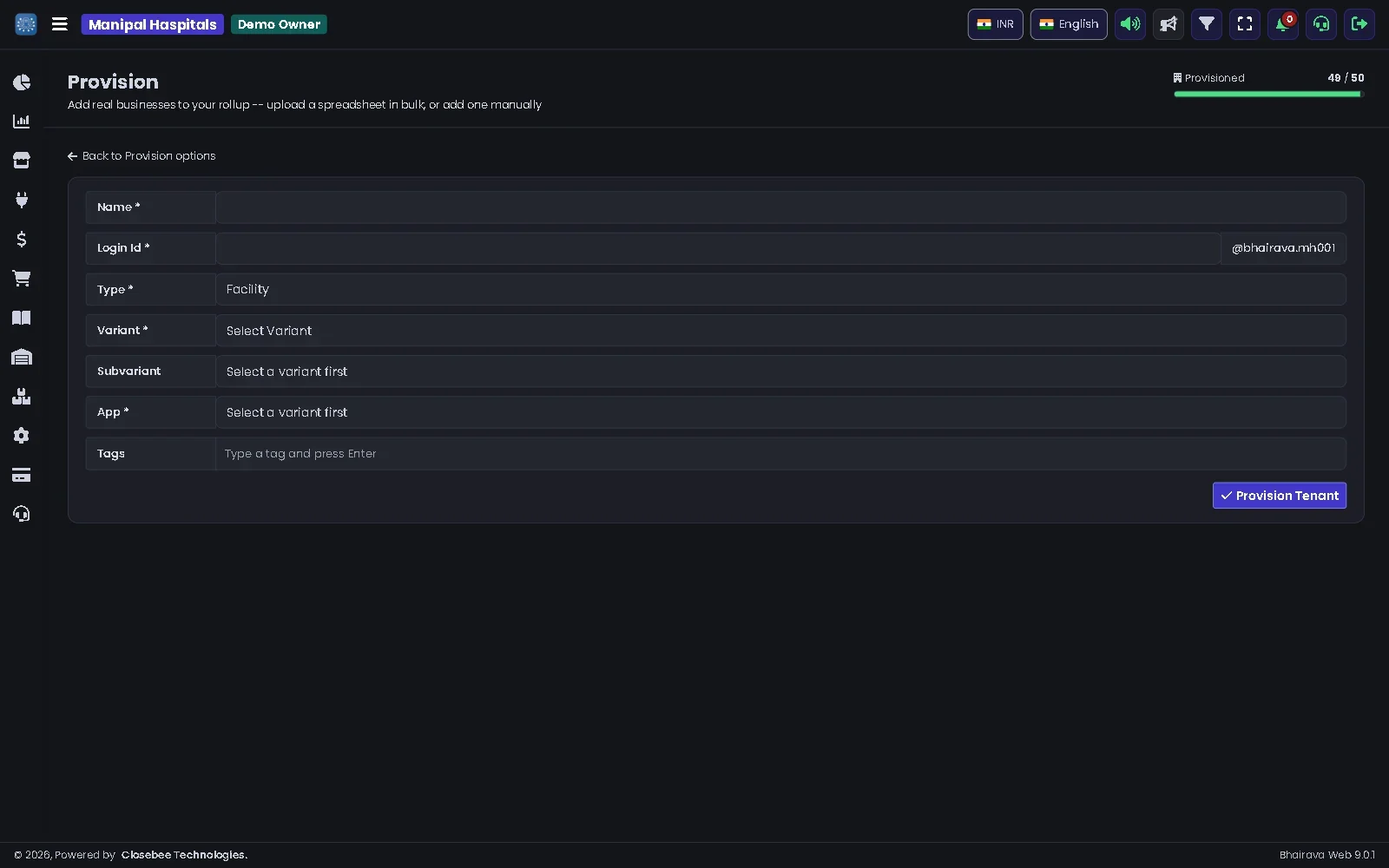Open the bar chart analytics sidebar icon
Screen dimensions: 1389x868
click(x=22, y=122)
